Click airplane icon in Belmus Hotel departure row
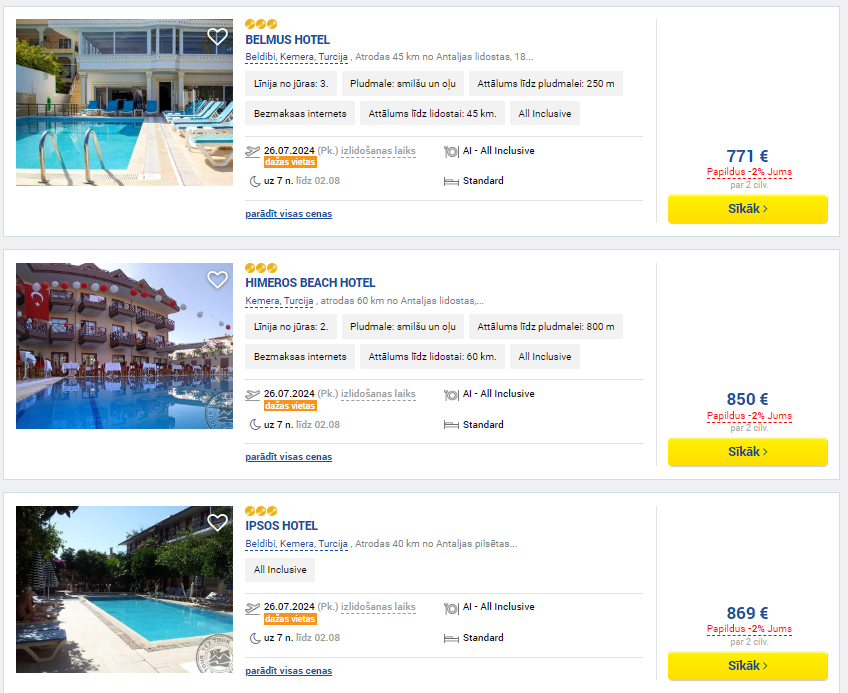848x693 pixels. click(253, 151)
